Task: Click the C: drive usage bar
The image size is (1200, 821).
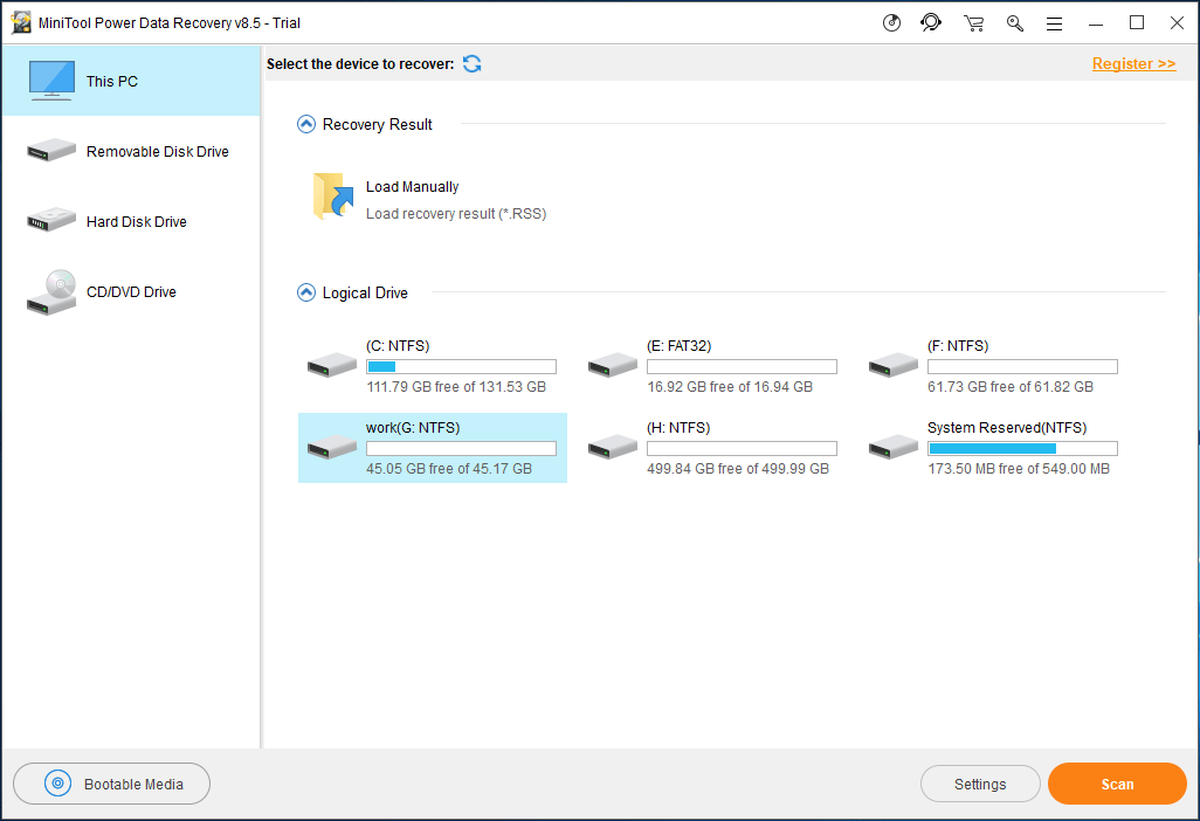Action: coord(461,367)
